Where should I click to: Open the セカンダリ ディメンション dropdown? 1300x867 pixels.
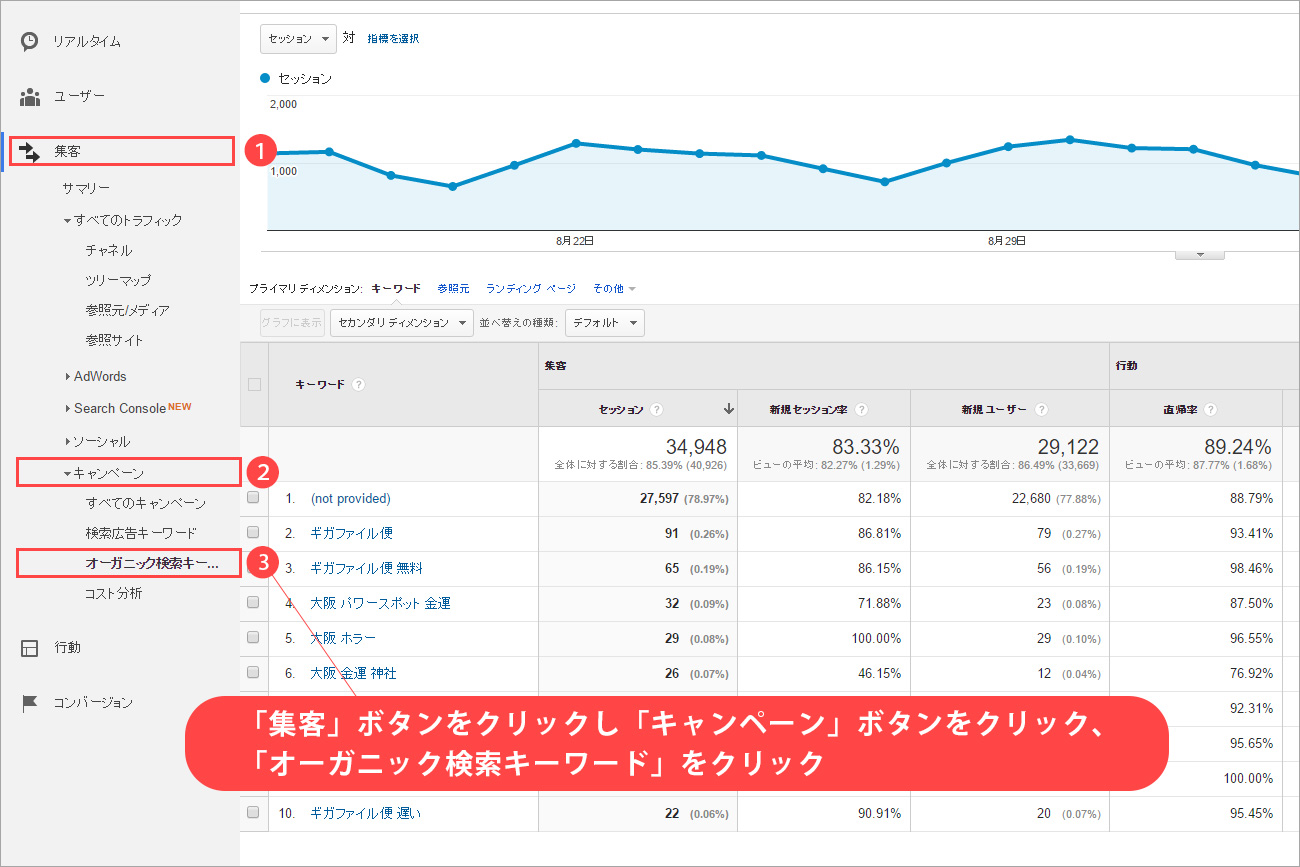[x=402, y=323]
